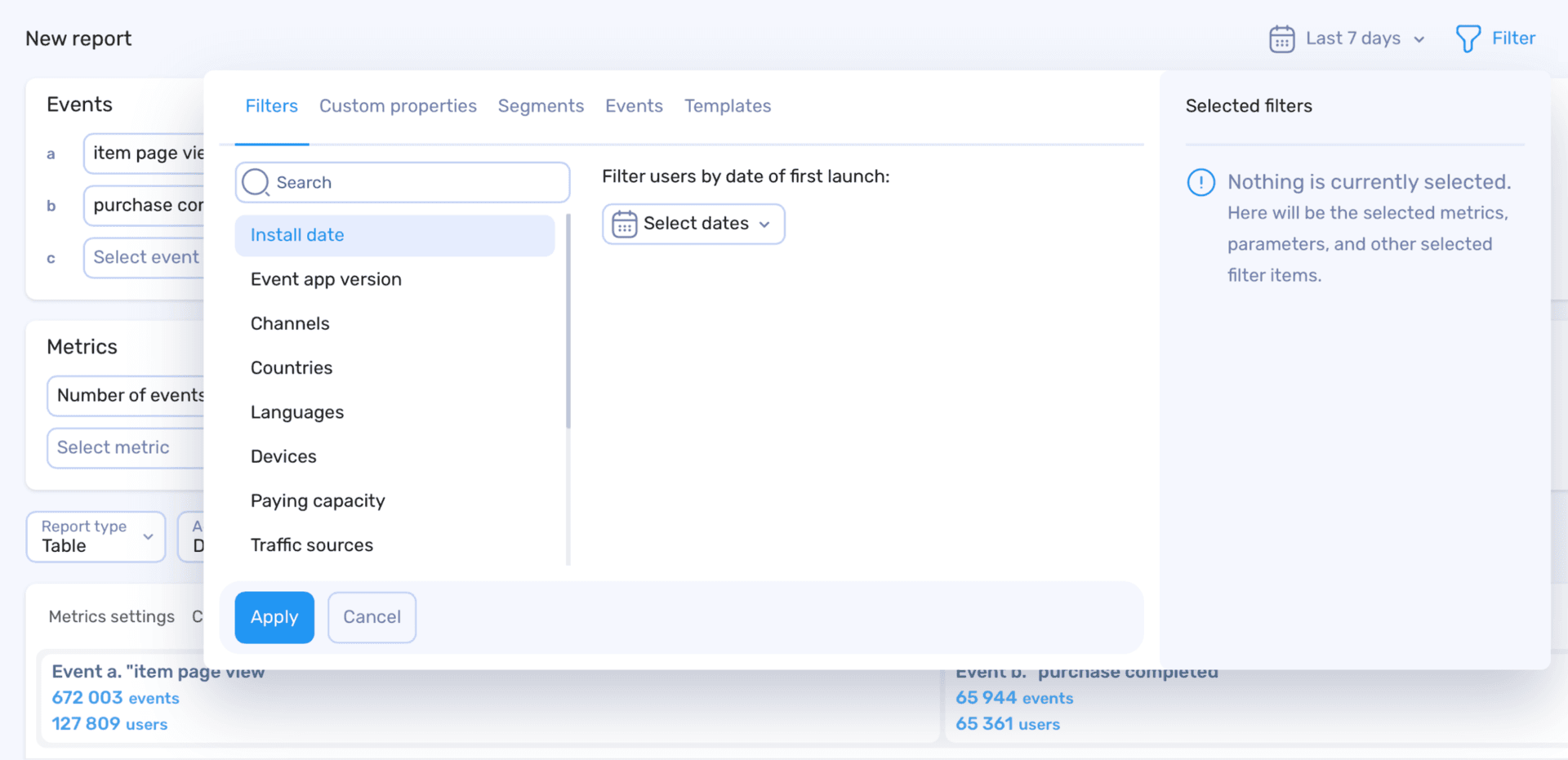Click the calendar icon next to Last 7 days

point(1281,38)
